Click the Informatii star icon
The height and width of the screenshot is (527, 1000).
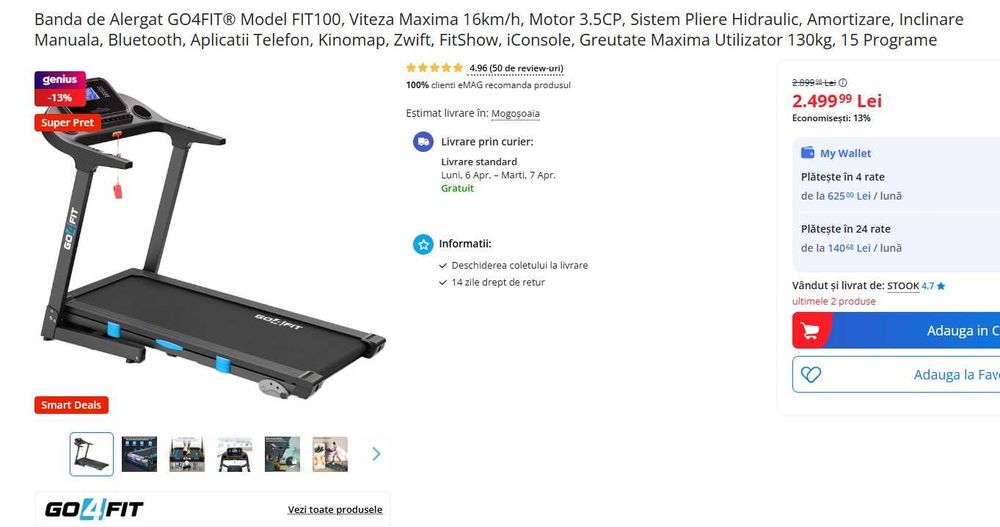(x=423, y=244)
